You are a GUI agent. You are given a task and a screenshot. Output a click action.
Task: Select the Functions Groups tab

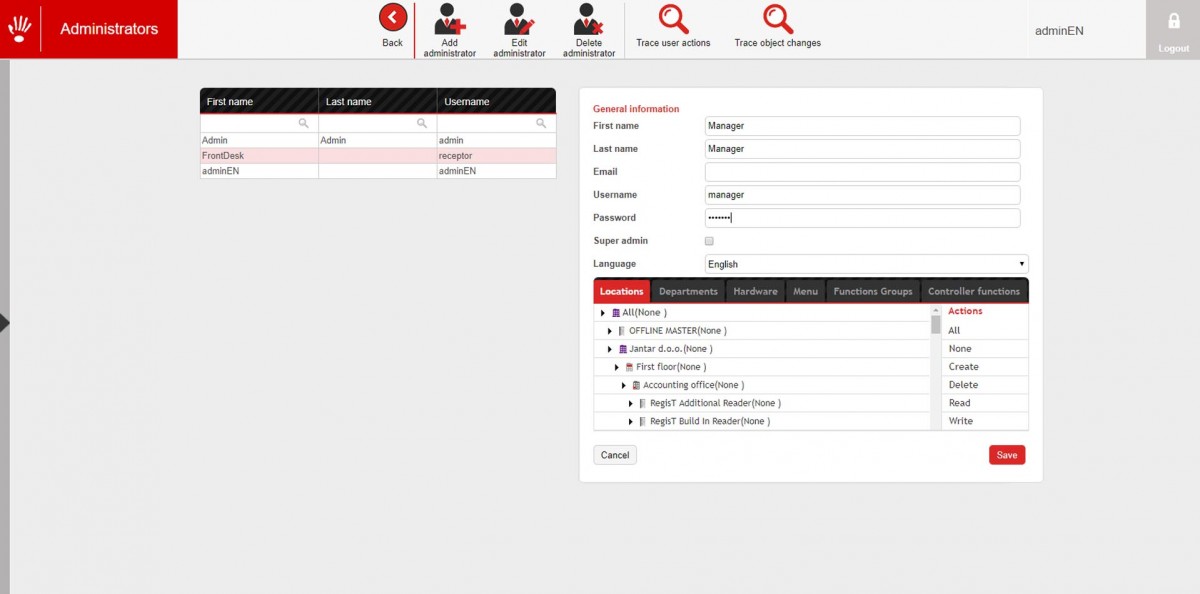[873, 291]
